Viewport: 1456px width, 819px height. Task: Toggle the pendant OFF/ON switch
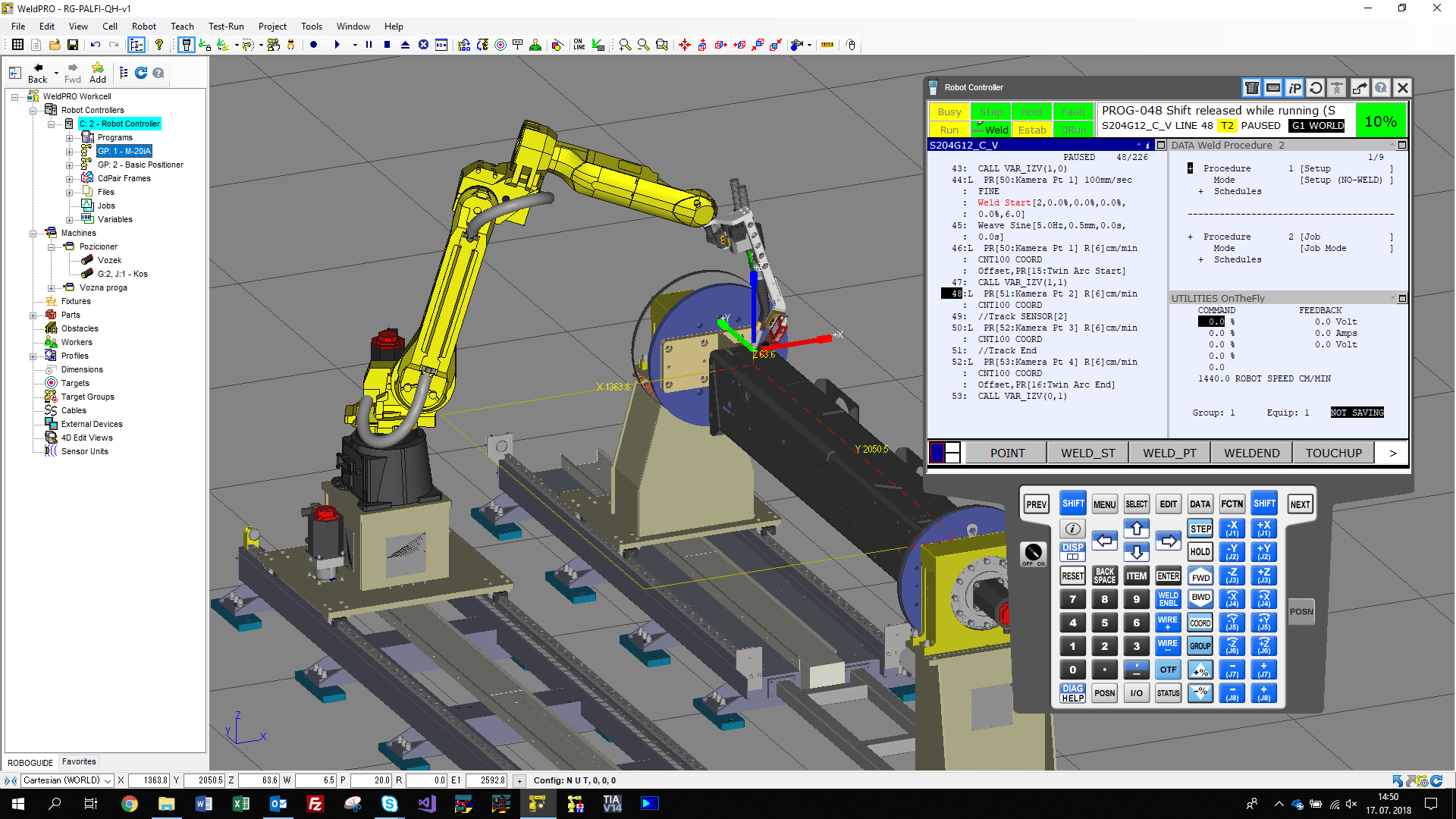1033,553
